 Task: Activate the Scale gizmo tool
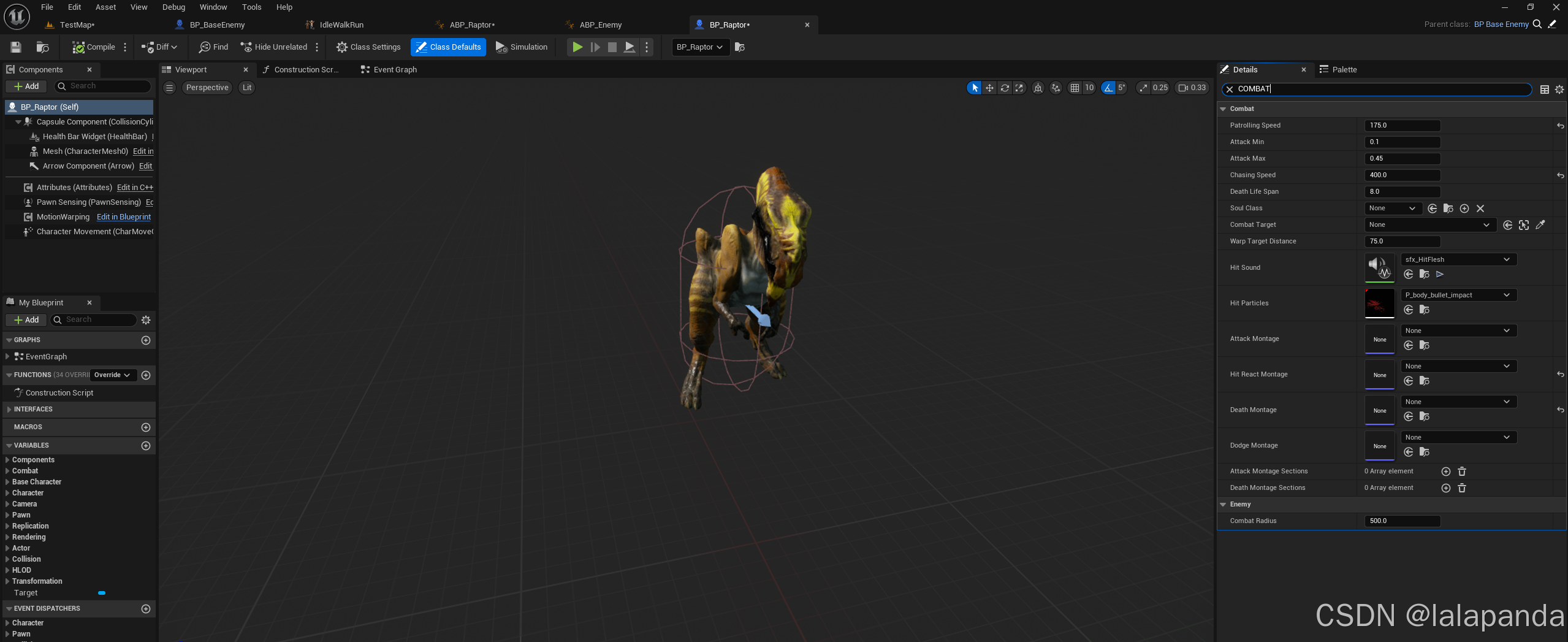pyautogui.click(x=1019, y=88)
